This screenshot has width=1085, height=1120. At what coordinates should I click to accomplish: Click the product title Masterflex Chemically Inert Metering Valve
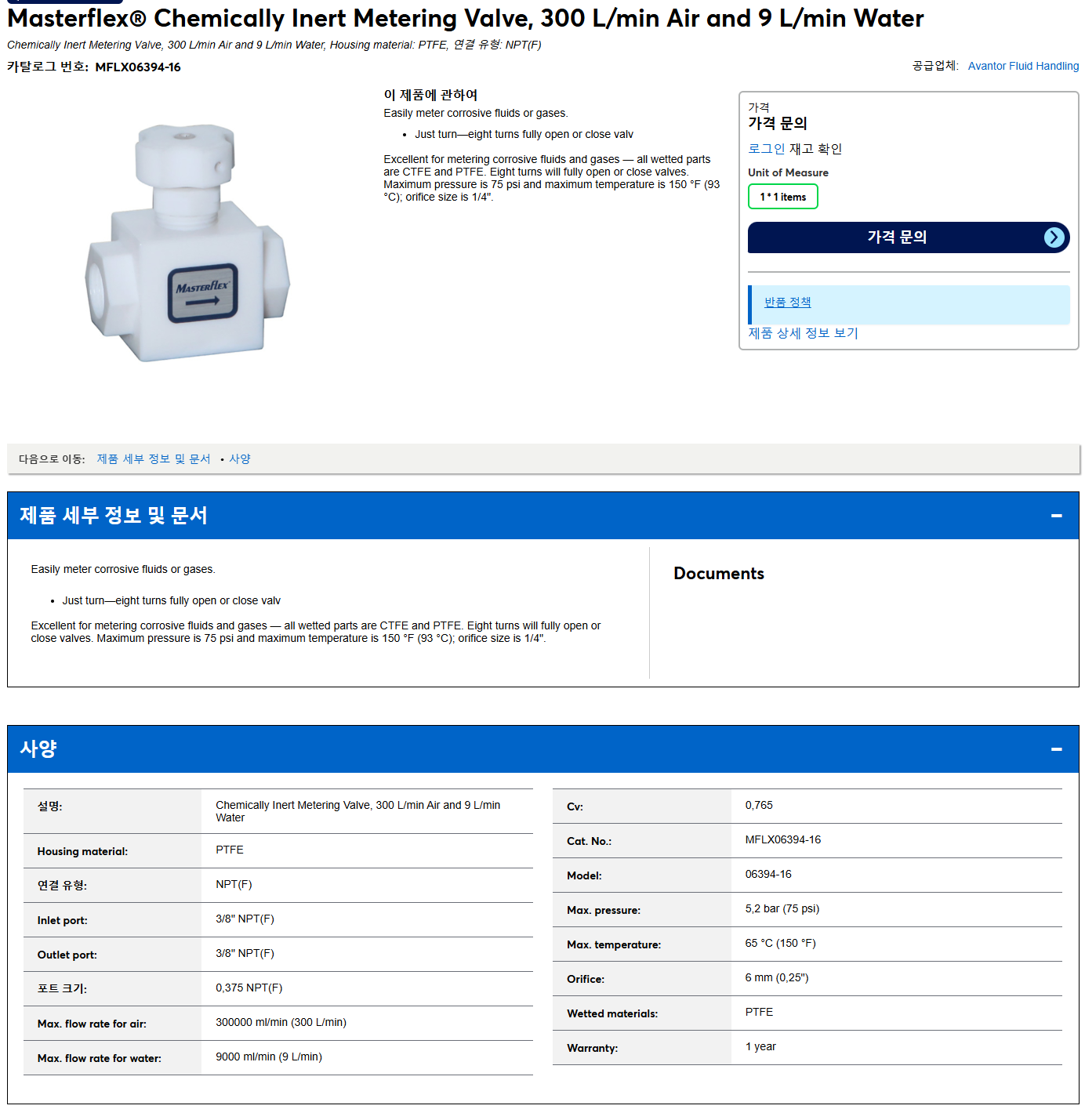466,18
